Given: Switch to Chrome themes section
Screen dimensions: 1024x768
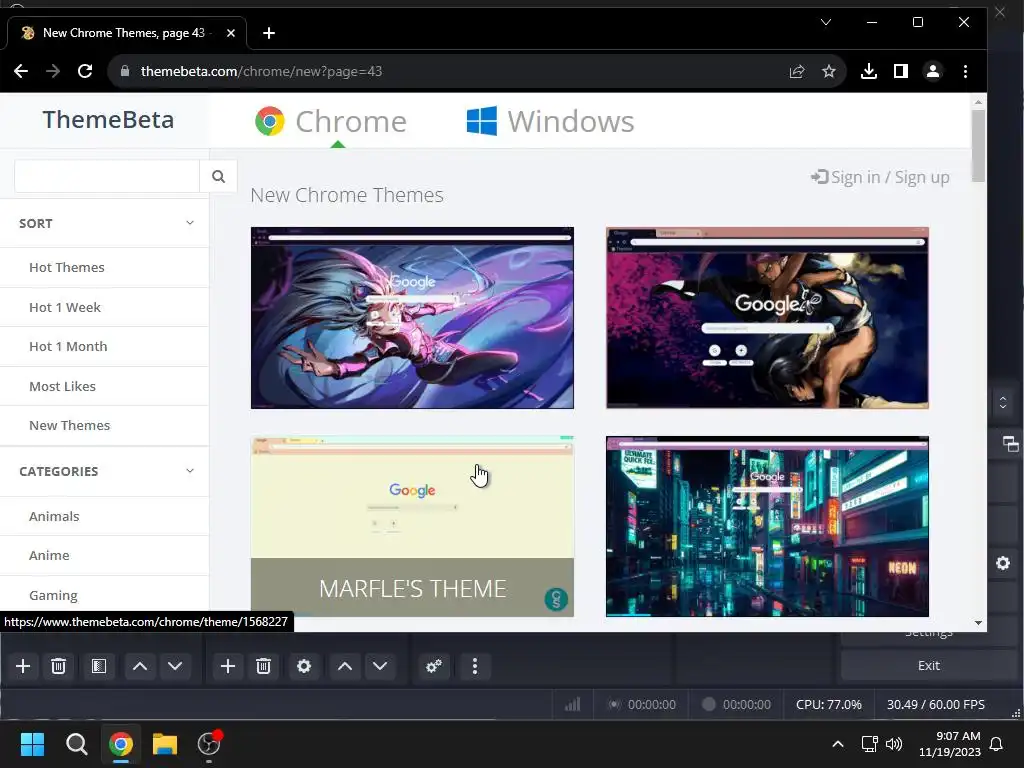Looking at the screenshot, I should pos(331,121).
